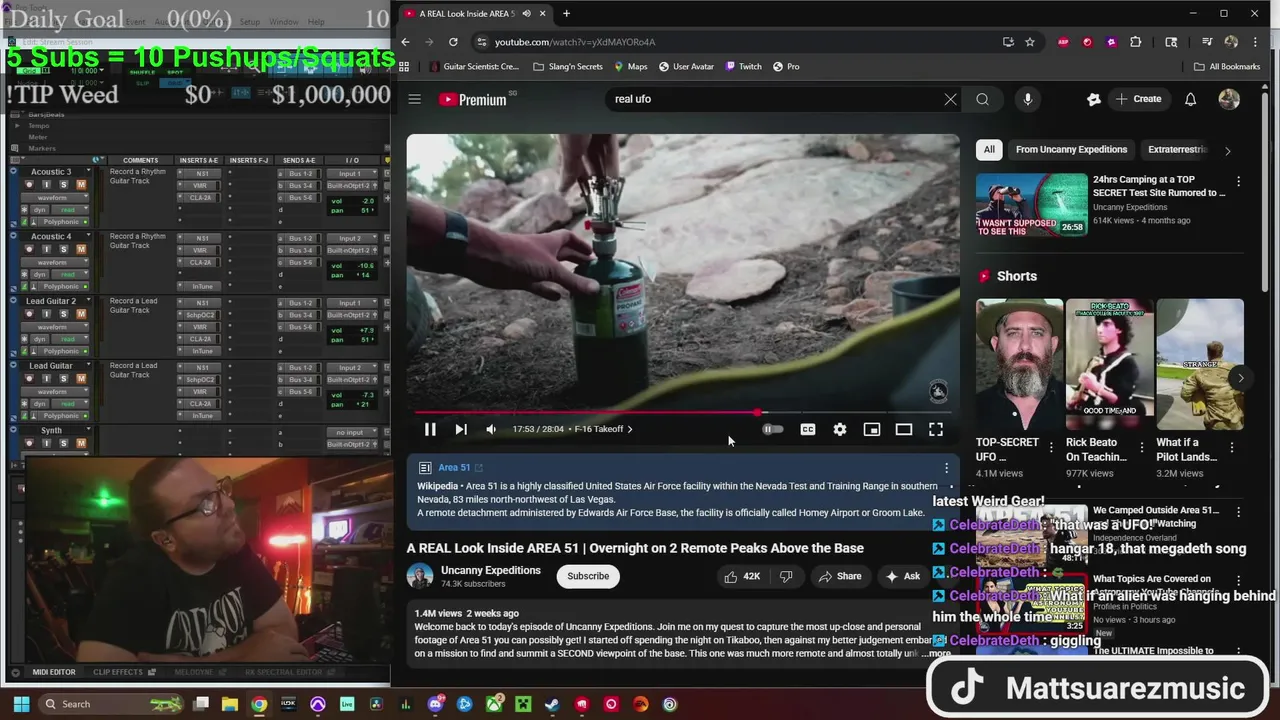Viewport: 1280px width, 720px height.
Task: Open Lead Guitar 2 Input 1 selector
Action: [350, 303]
